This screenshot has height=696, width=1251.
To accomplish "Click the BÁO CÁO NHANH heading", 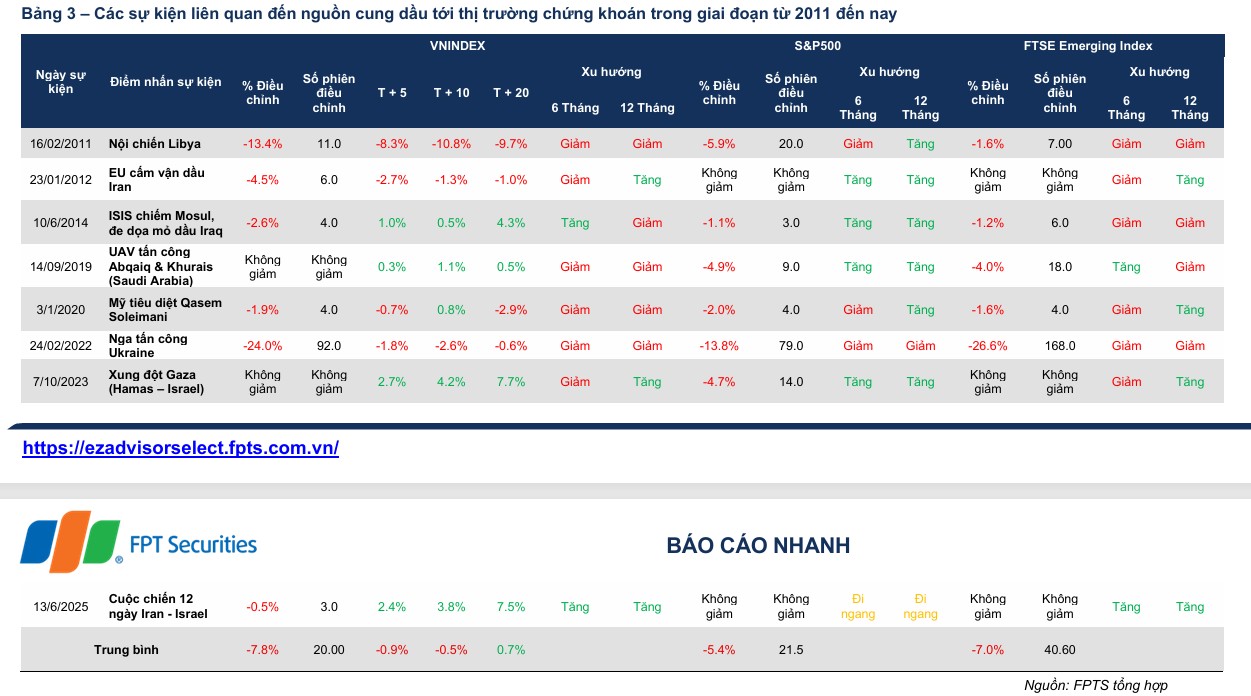I will pyautogui.click(x=758, y=545).
